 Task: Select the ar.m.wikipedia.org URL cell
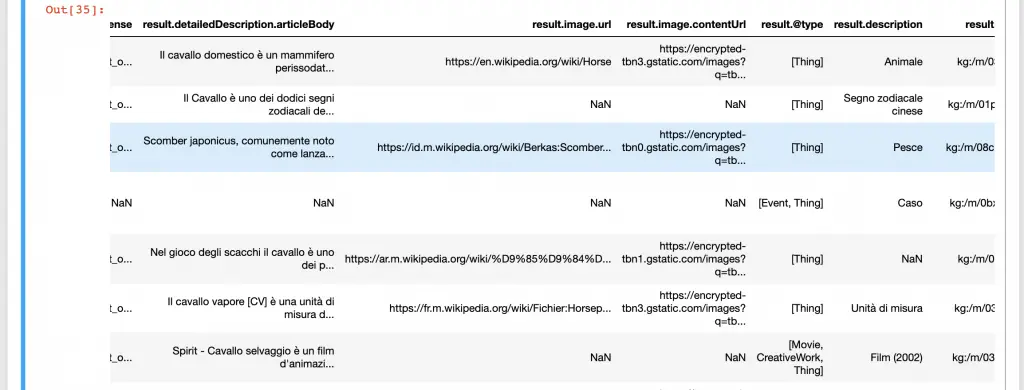[478, 259]
